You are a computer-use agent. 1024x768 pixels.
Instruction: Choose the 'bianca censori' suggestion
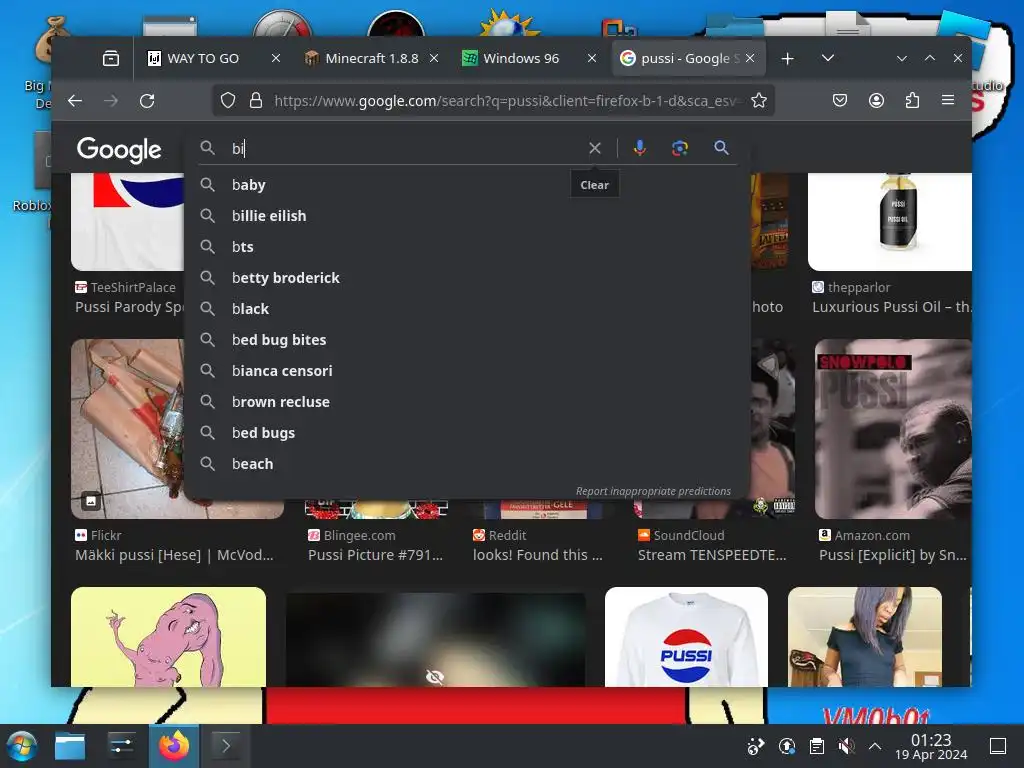pos(466,371)
